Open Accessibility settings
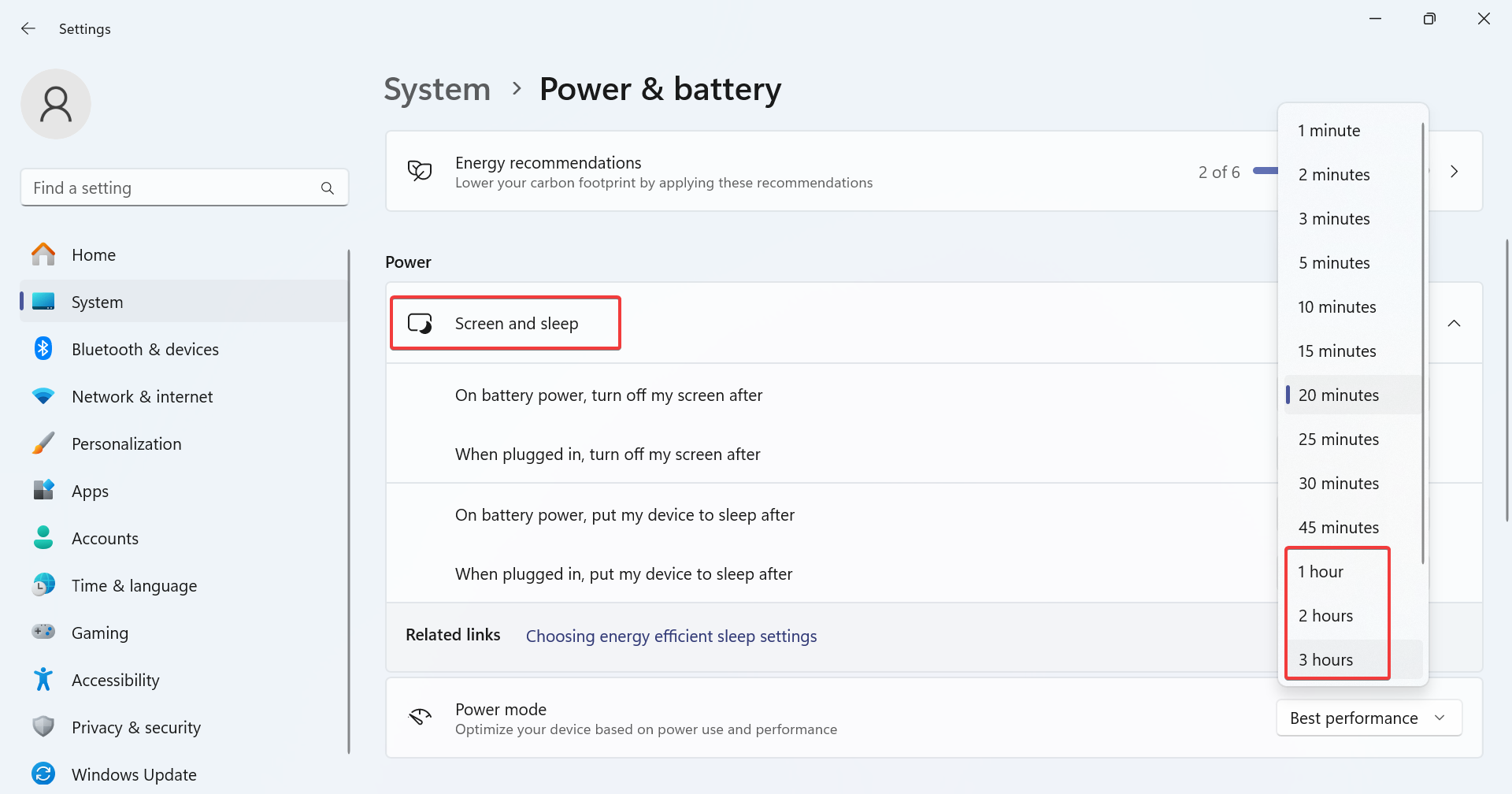1512x794 pixels. click(x=183, y=680)
